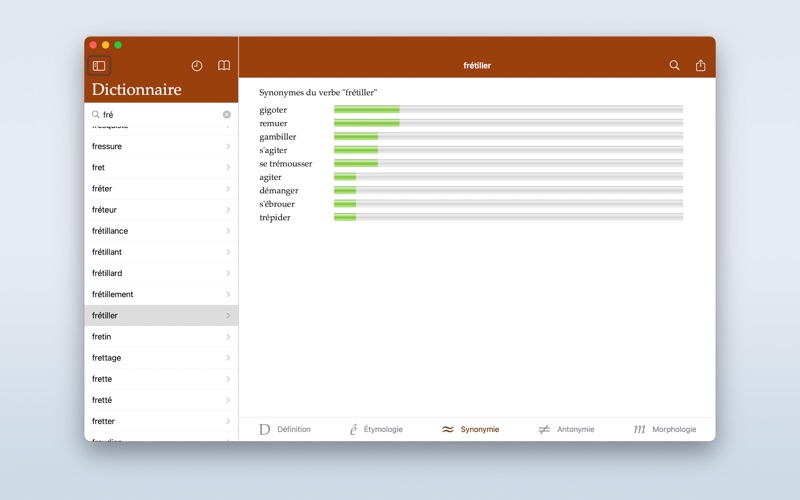Click the chevron on the 'fret' row

228,167
